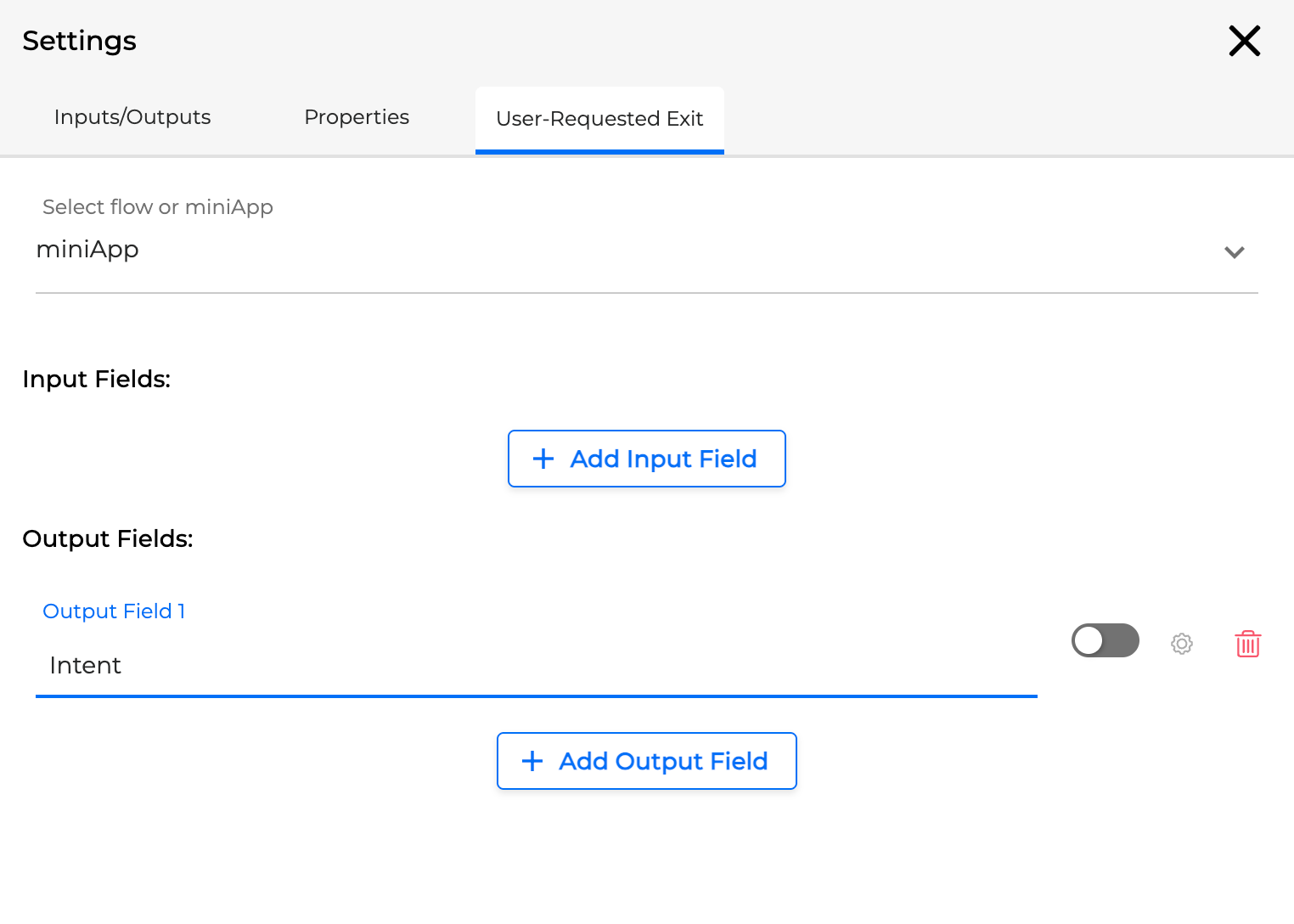Select the User-Requested Exit tab
Screen dimensions: 1294x924
[599, 119]
